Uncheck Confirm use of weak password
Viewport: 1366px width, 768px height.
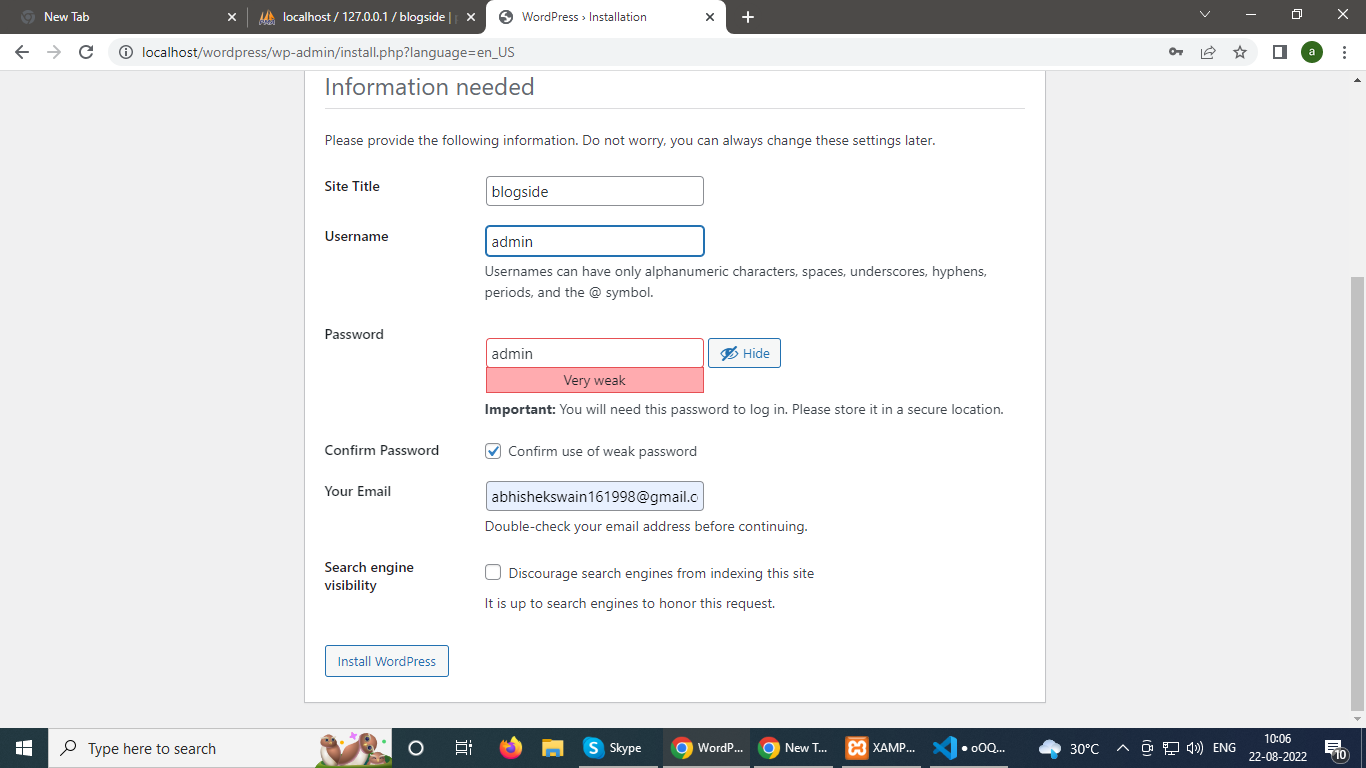click(493, 451)
